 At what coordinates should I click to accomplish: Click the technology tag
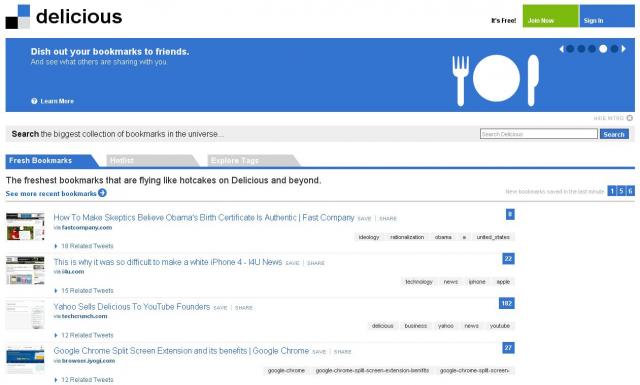419,282
